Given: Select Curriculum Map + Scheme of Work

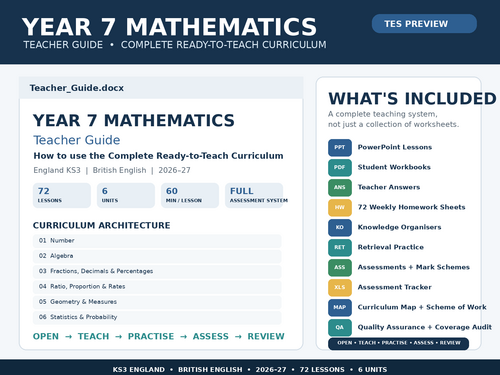Looking at the screenshot, I should [x=422, y=307].
